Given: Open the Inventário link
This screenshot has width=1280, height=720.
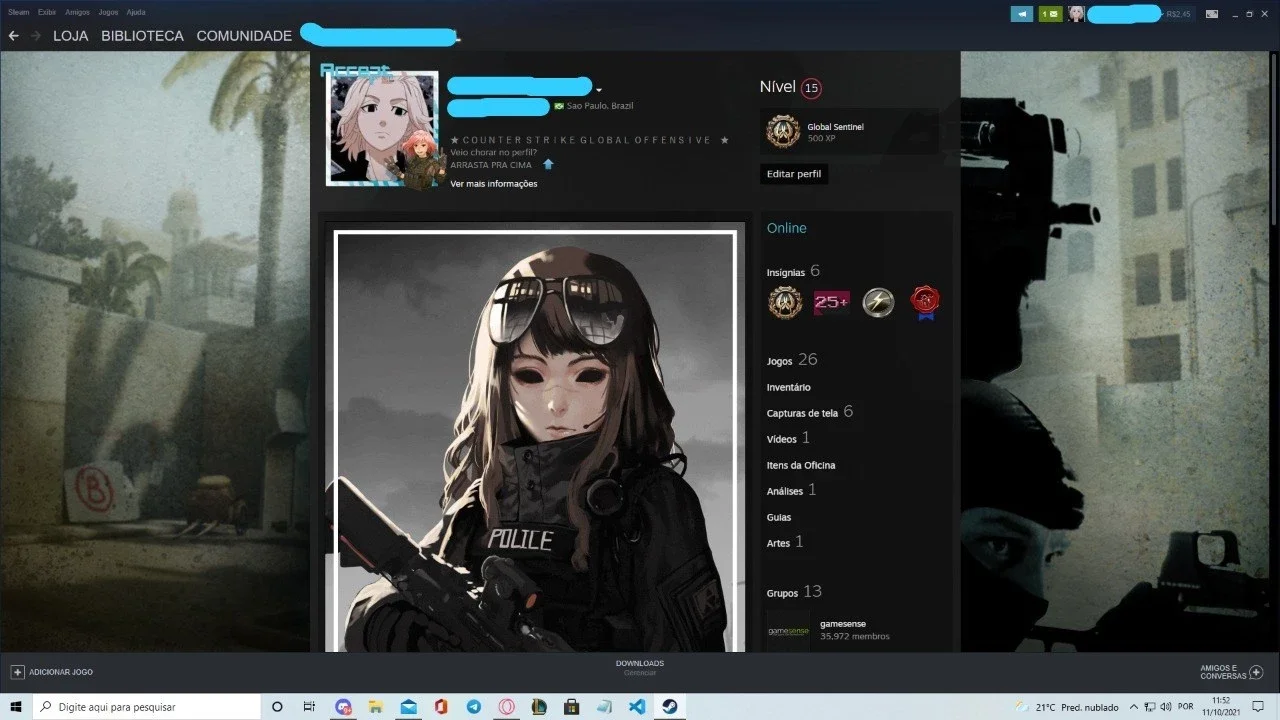Looking at the screenshot, I should tap(789, 387).
